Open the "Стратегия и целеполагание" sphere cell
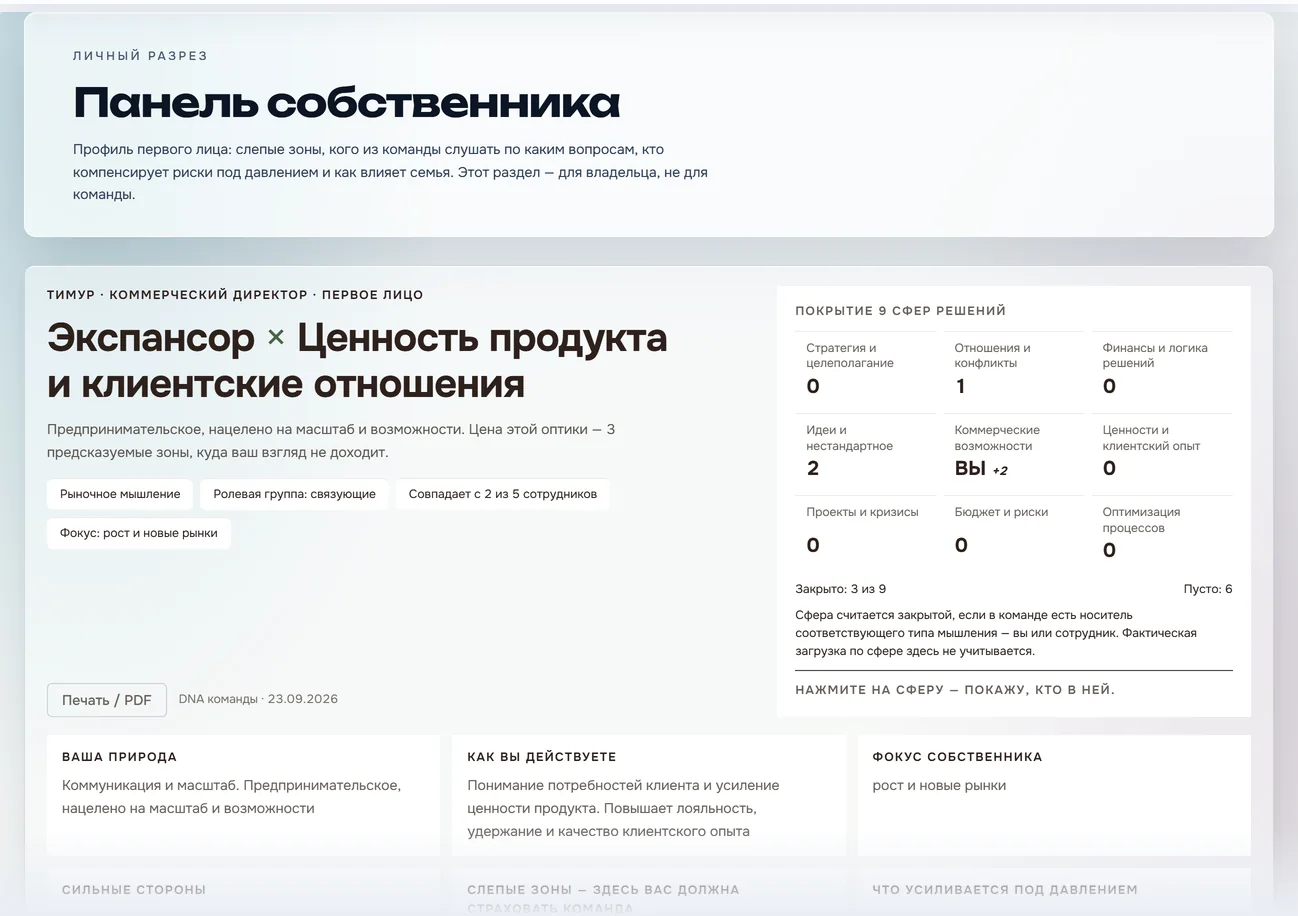Screen dimensions: 1298x916 [865, 372]
